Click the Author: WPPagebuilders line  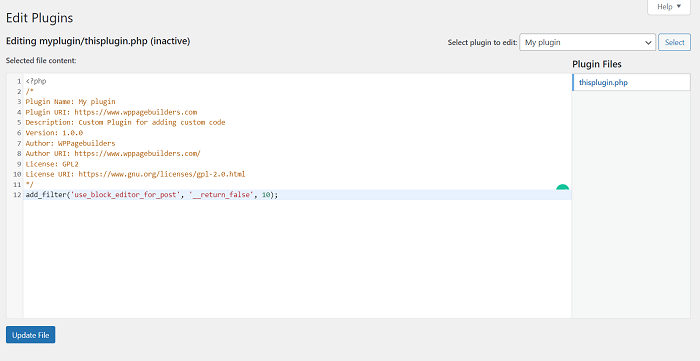pyautogui.click(x=71, y=143)
